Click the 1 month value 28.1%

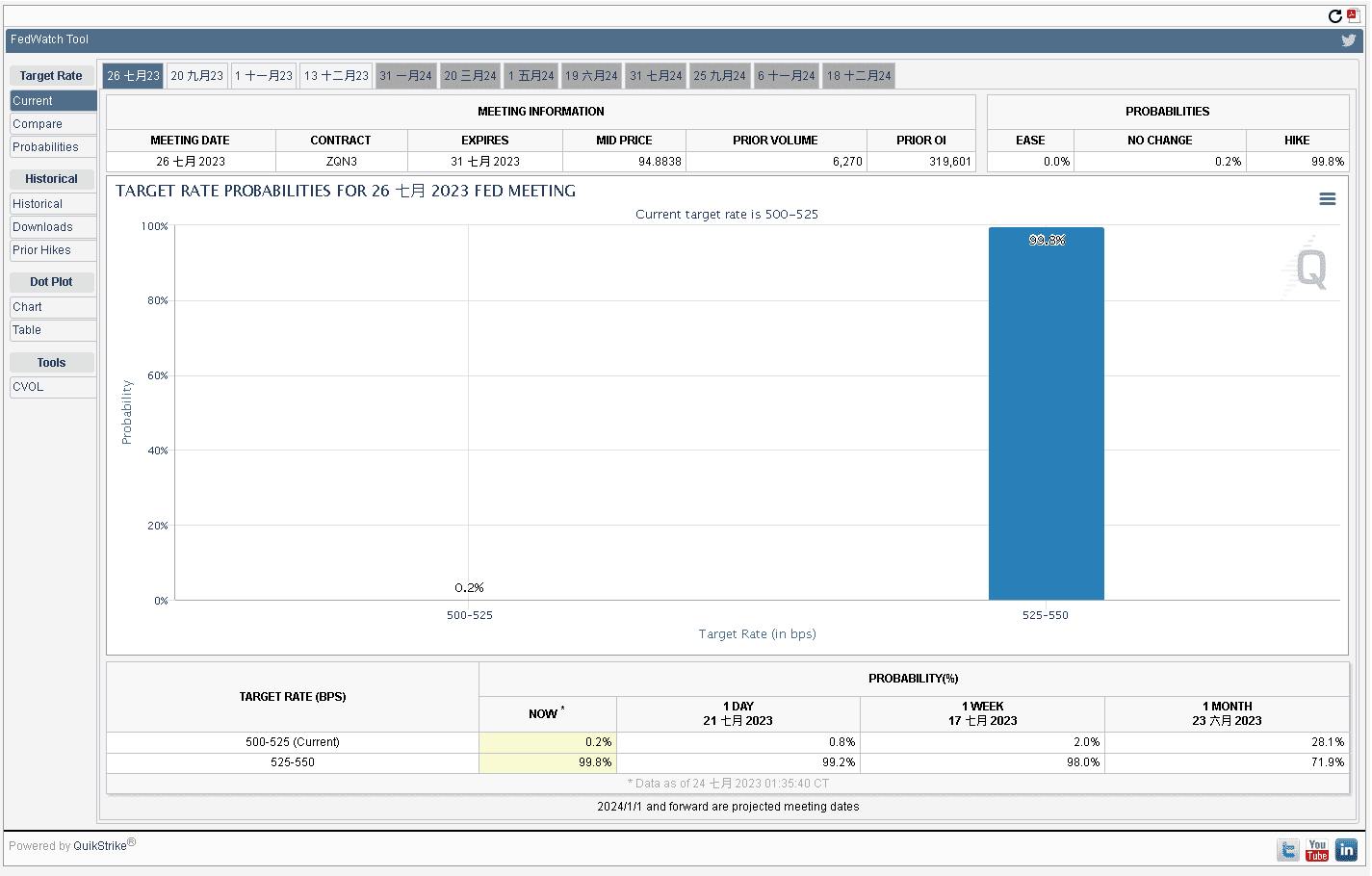[x=1328, y=742]
